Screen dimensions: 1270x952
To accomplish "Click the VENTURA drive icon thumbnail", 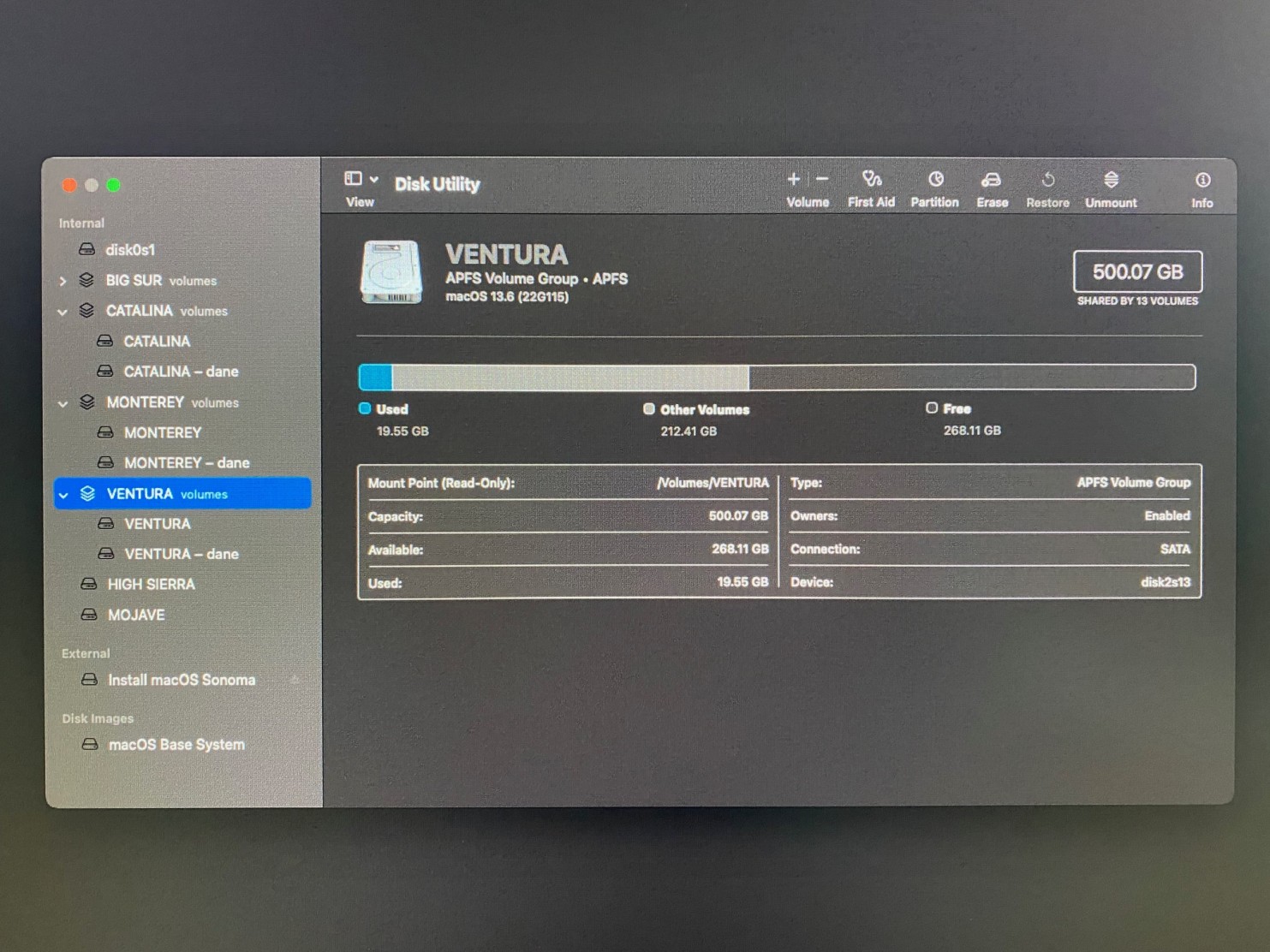I will (391, 272).
